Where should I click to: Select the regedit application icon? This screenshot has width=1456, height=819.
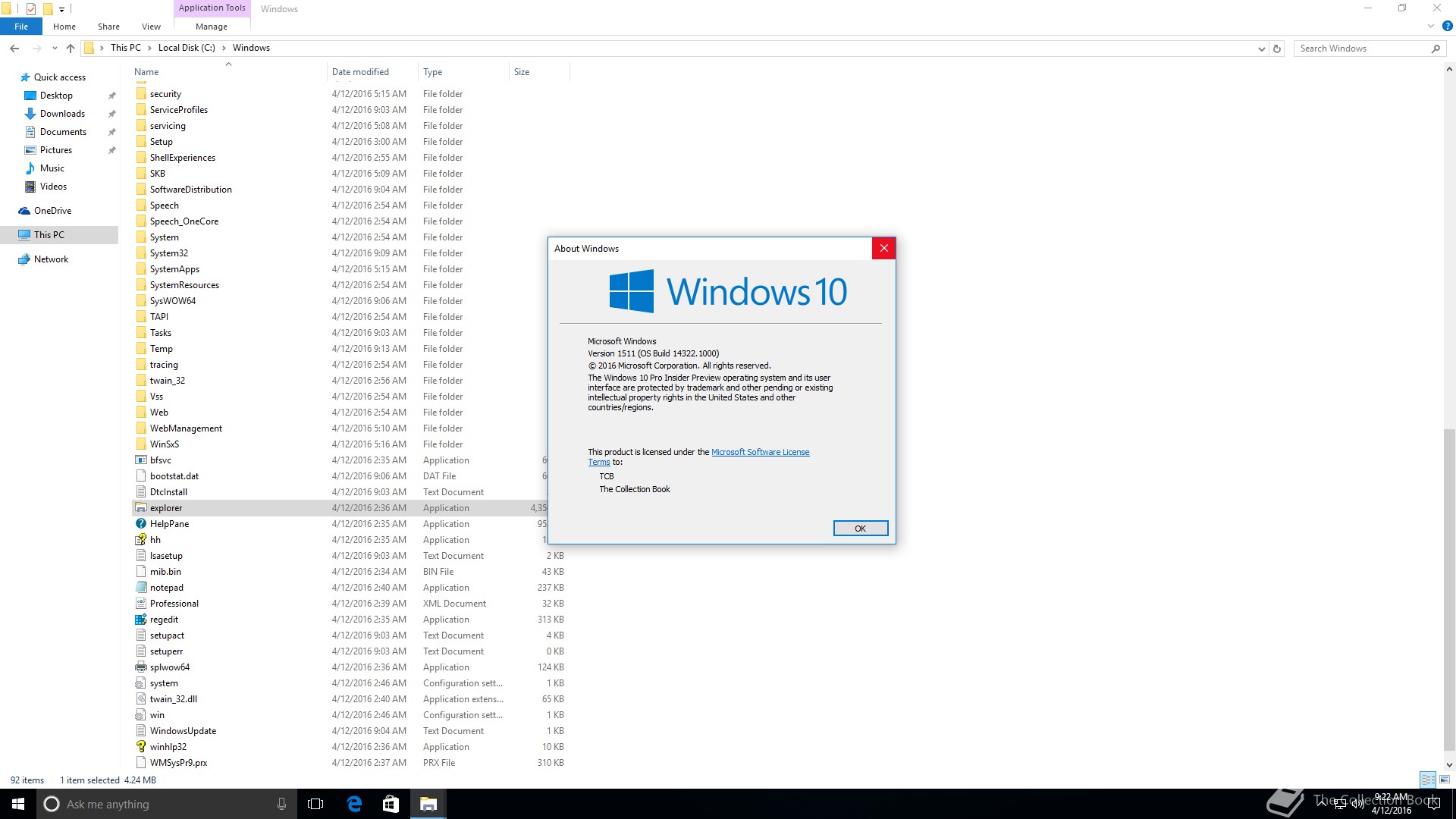point(141,620)
